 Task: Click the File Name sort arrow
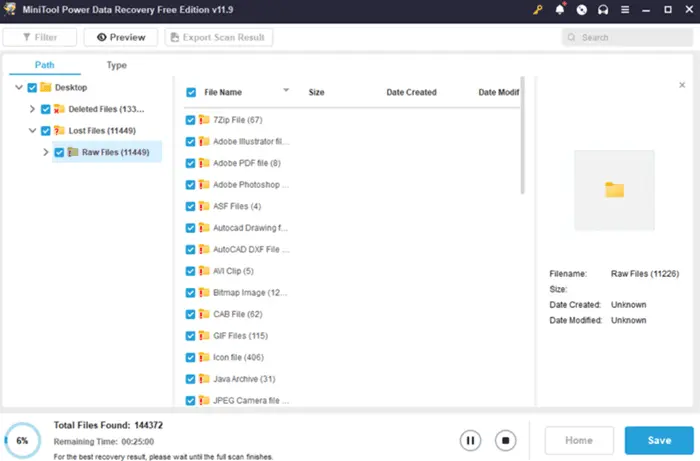click(286, 90)
